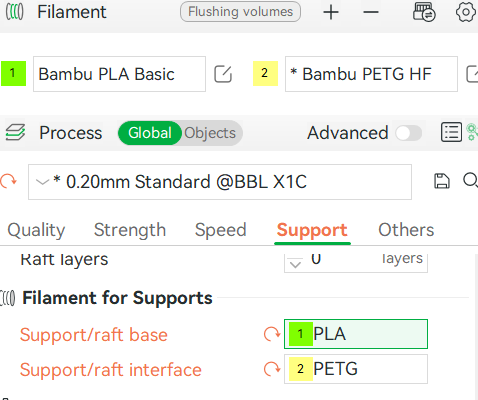478x400 pixels.
Task: Select Global process scope
Action: pos(150,133)
